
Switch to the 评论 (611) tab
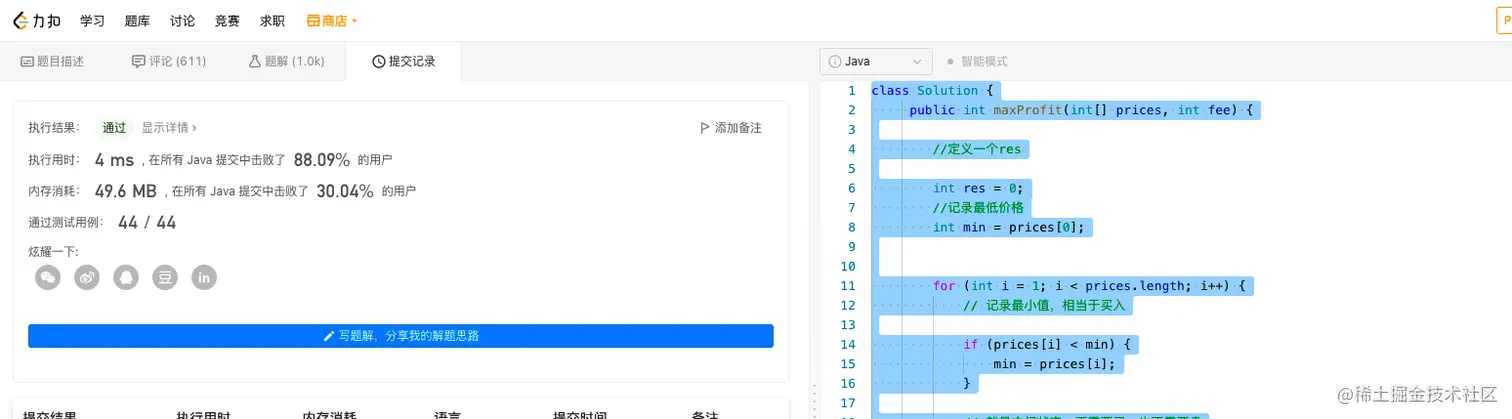point(168,61)
